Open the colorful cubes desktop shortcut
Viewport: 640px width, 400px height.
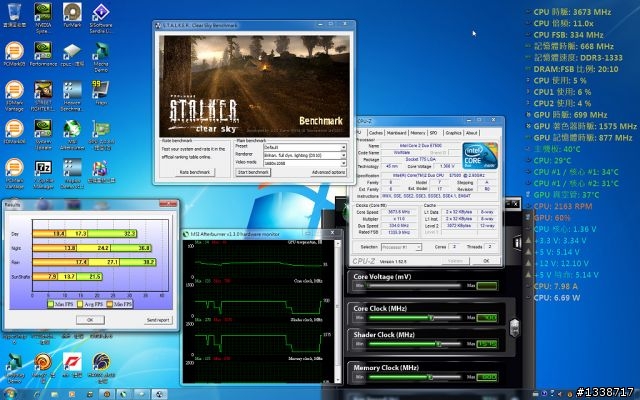tap(101, 171)
